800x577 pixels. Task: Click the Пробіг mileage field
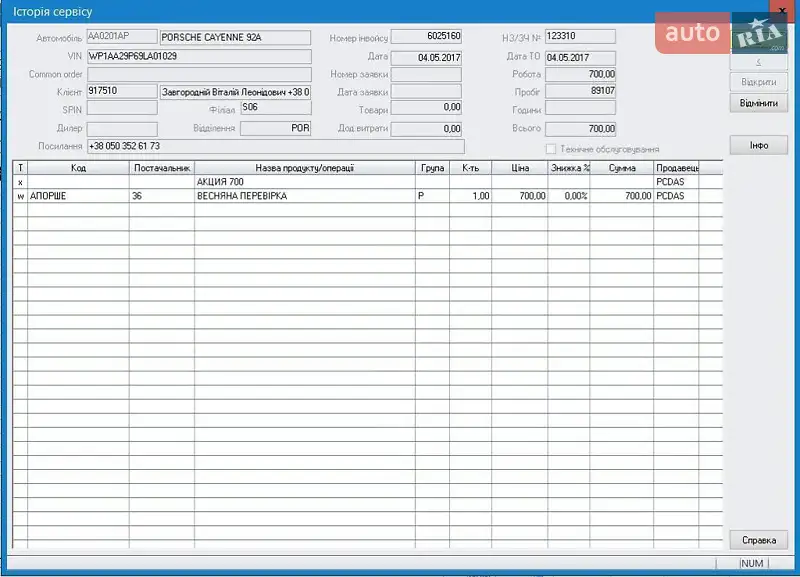[x=580, y=92]
